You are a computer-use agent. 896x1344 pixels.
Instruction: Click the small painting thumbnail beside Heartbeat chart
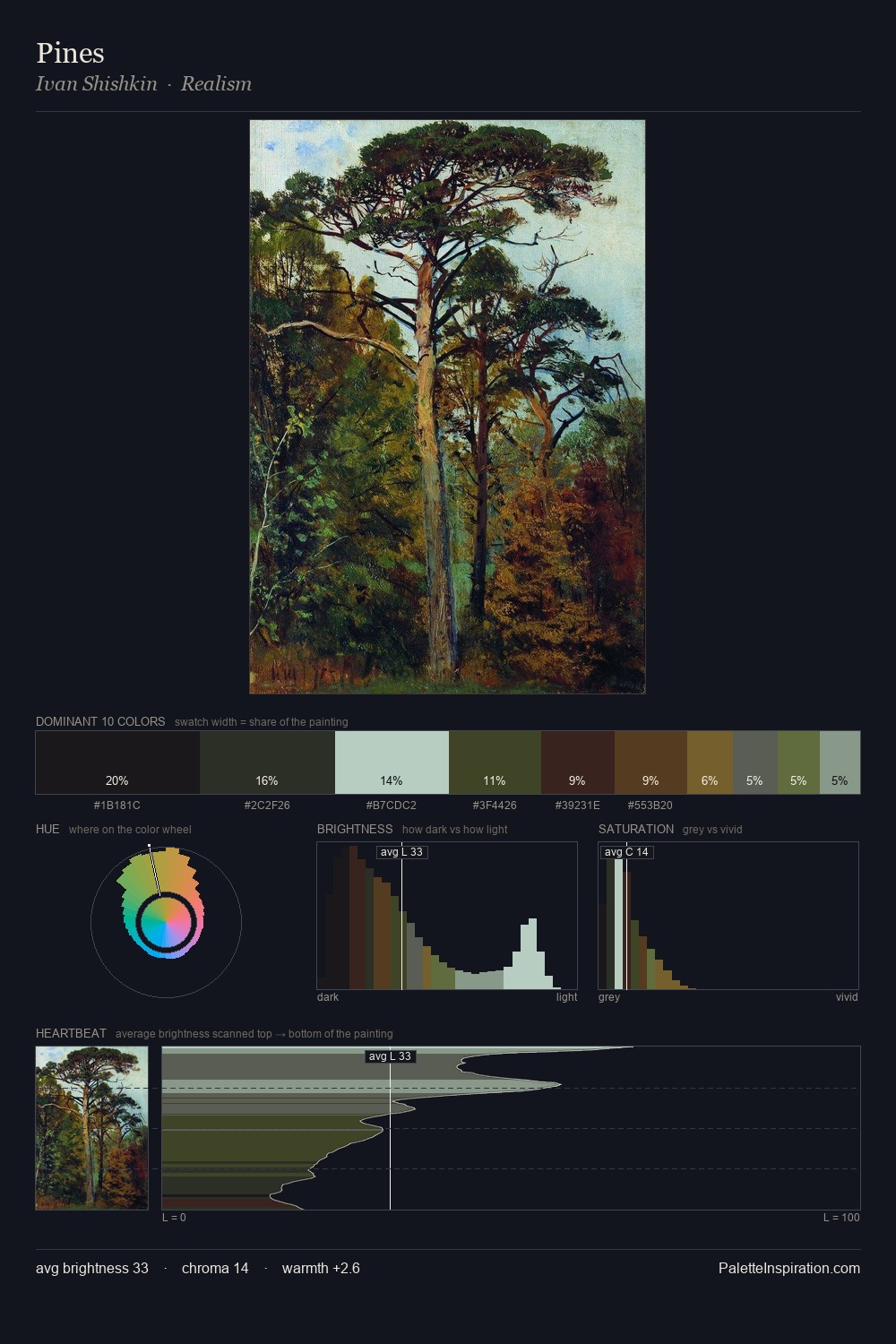[91, 1128]
